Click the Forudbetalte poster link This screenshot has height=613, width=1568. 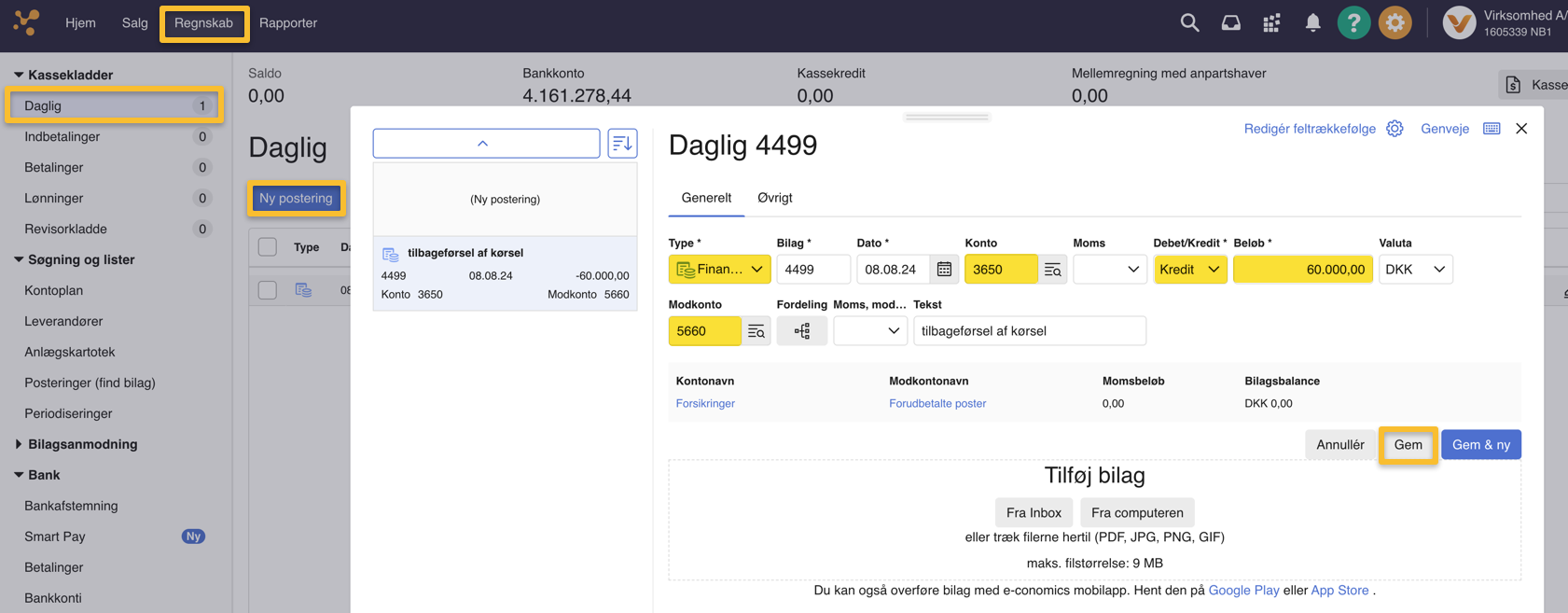coord(937,404)
